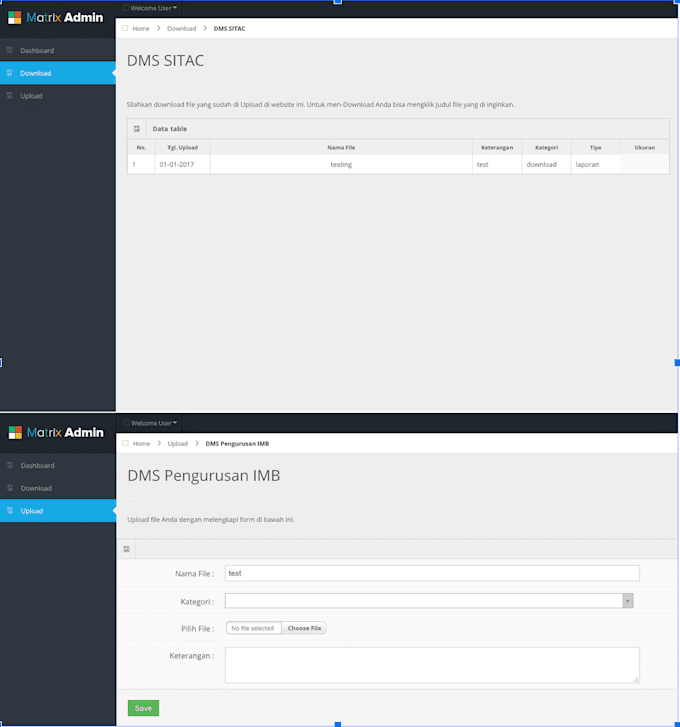Click the Kategori column header
The height and width of the screenshot is (727, 680).
click(547, 147)
